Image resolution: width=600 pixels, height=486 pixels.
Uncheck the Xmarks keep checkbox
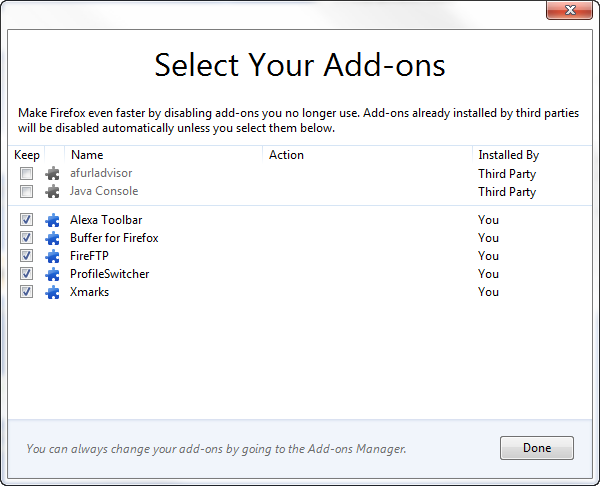27,292
